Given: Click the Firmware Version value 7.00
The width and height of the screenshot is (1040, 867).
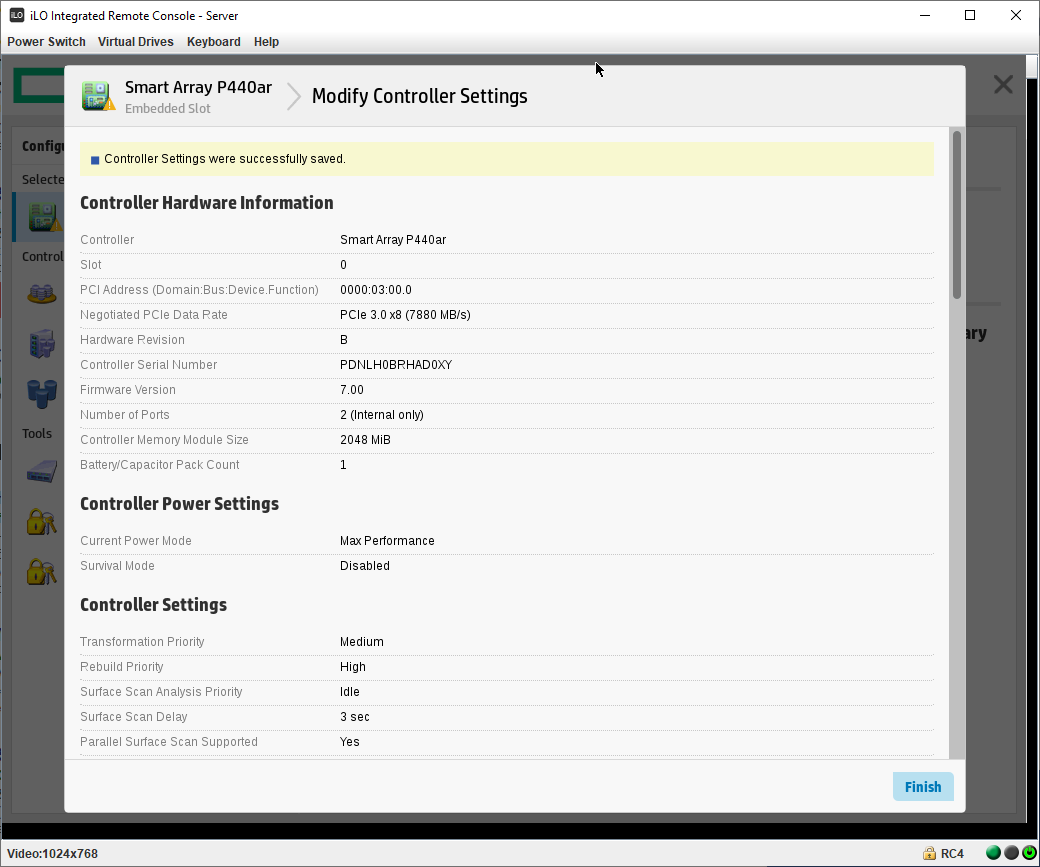Looking at the screenshot, I should [352, 390].
